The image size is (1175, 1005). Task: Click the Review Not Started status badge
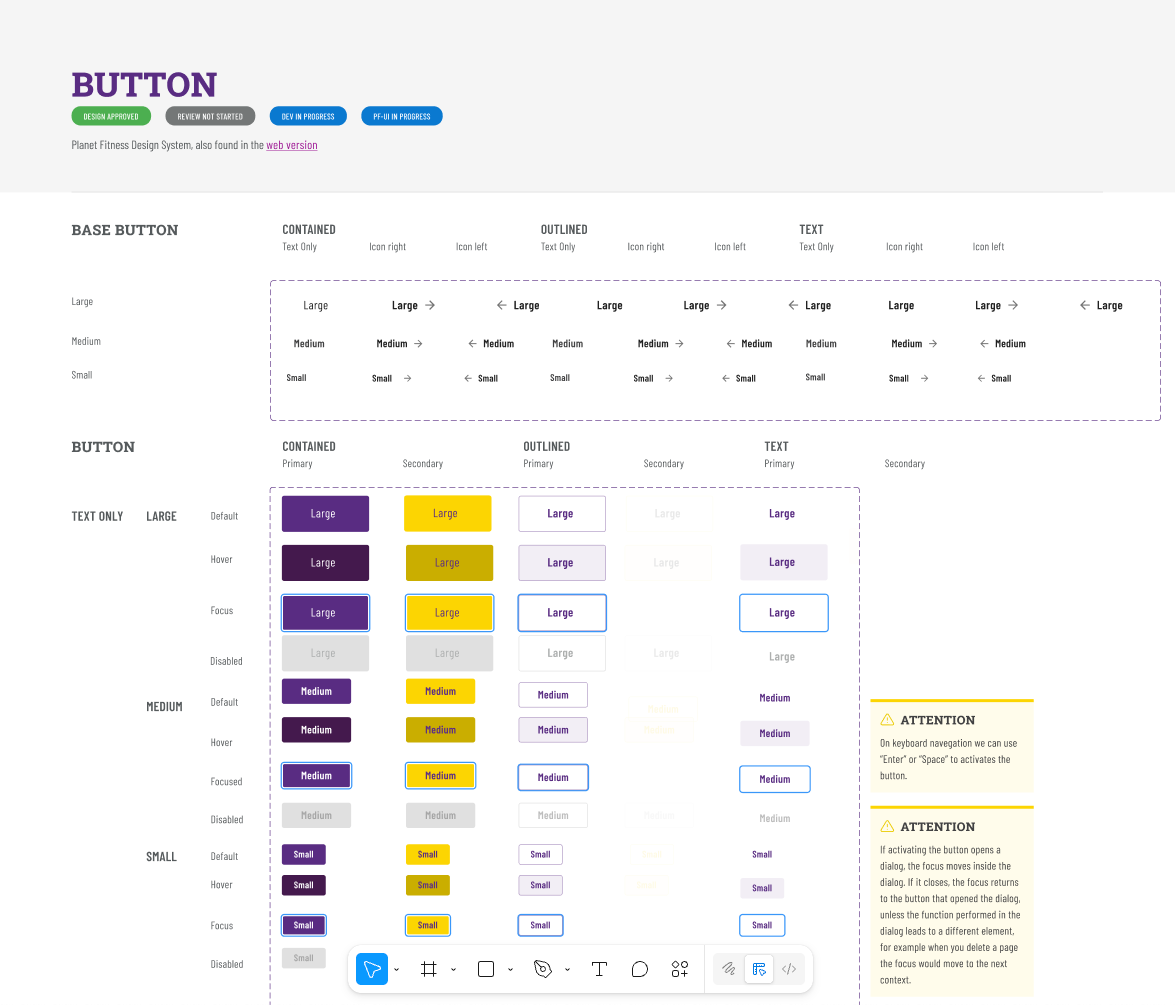click(x=210, y=116)
